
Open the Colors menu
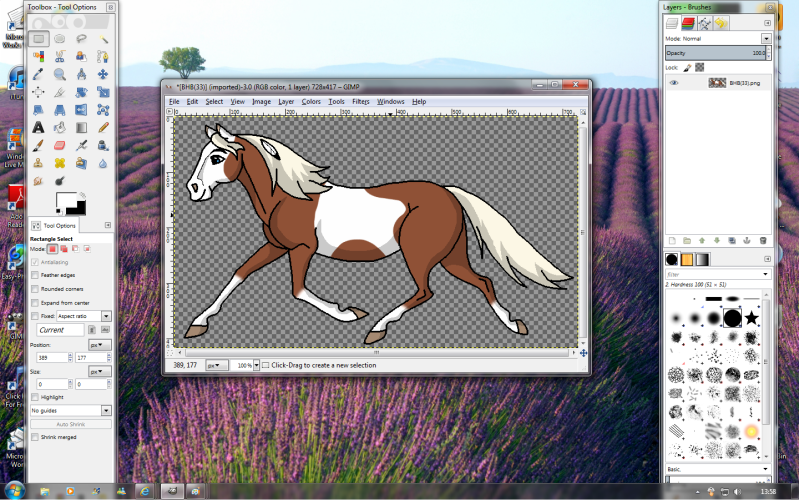pyautogui.click(x=311, y=101)
